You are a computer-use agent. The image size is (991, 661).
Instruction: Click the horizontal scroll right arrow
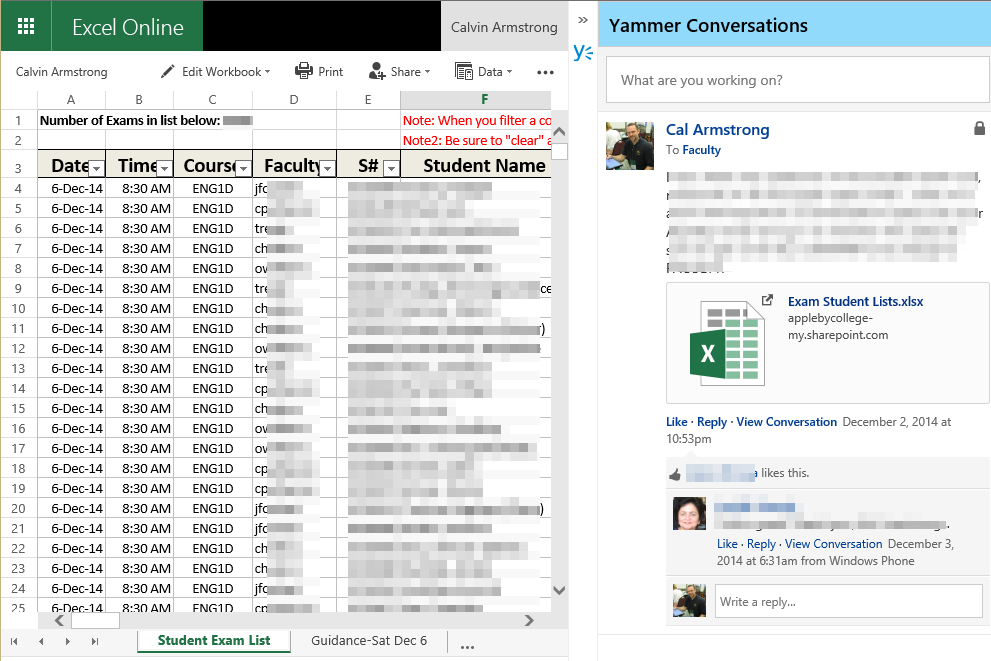click(530, 621)
